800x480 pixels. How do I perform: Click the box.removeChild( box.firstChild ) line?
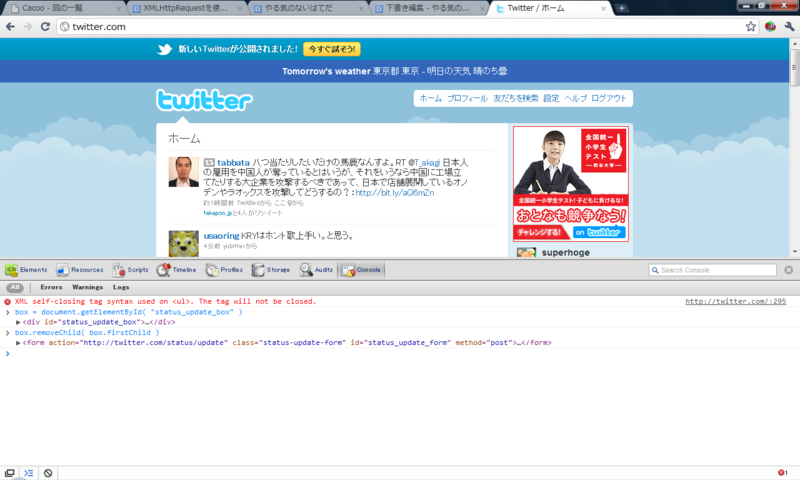(87, 333)
